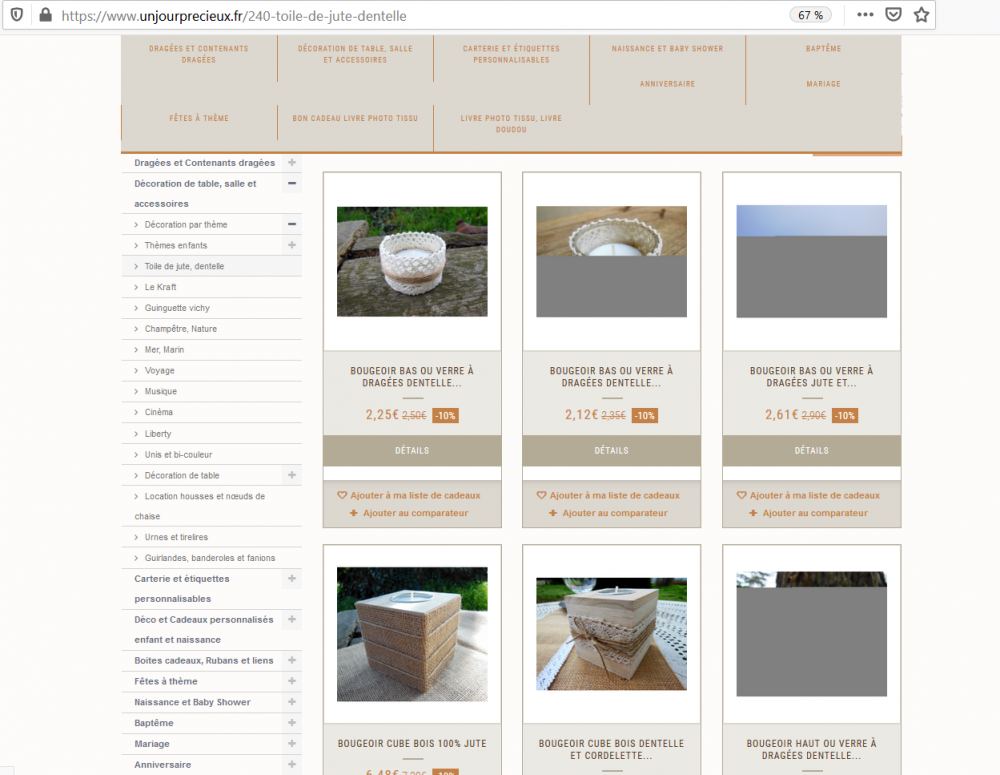This screenshot has height=775, width=1000.
Task: Save the page using the Pocket icon
Action: point(893,15)
